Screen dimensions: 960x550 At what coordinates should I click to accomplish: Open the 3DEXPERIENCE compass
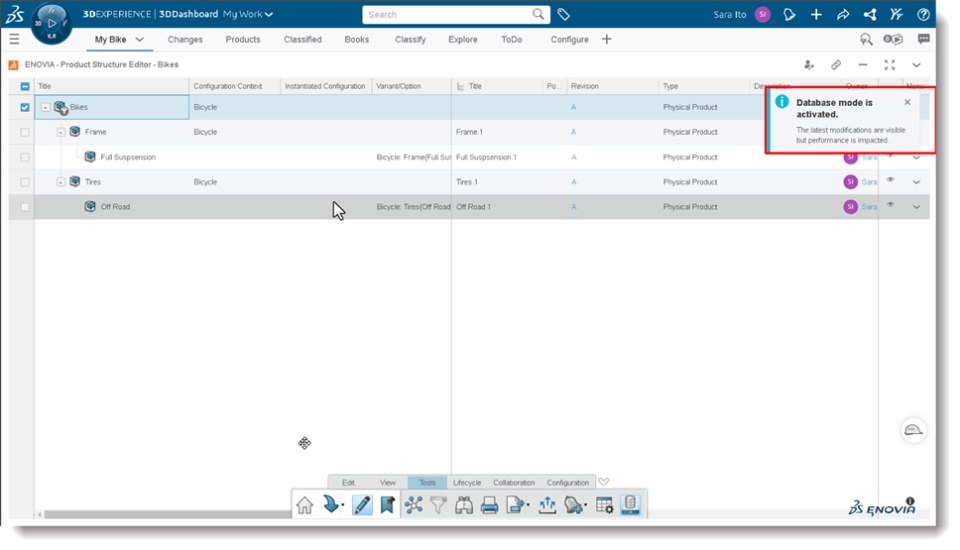tap(51, 24)
